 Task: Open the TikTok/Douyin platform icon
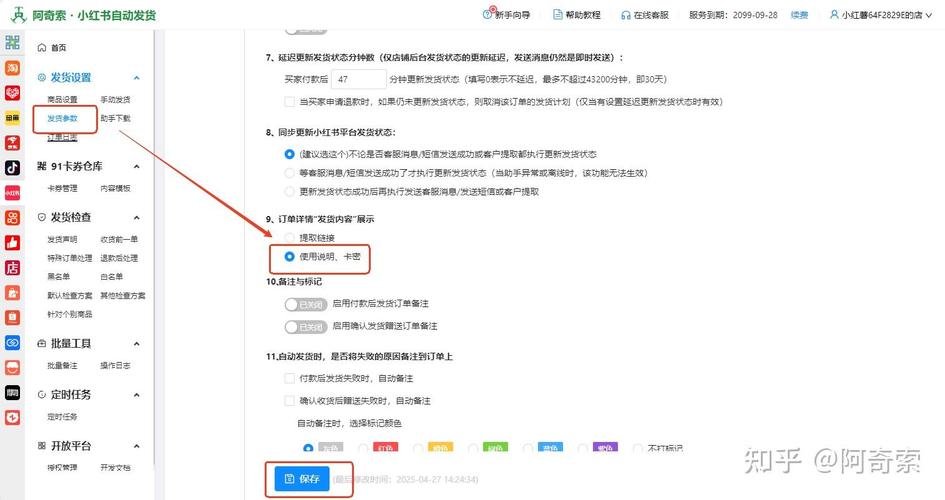12,168
